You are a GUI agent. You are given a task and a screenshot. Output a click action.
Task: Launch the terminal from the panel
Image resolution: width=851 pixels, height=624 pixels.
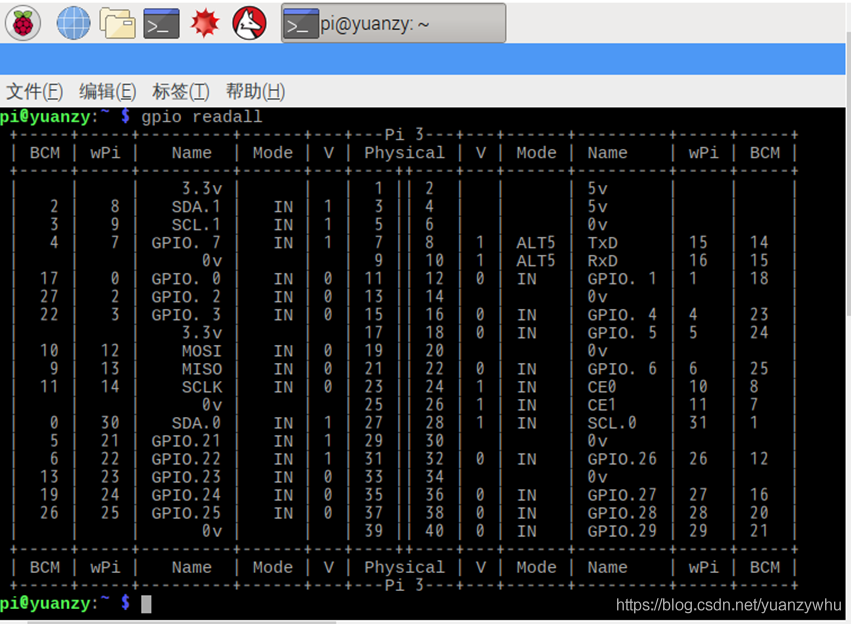click(x=161, y=23)
